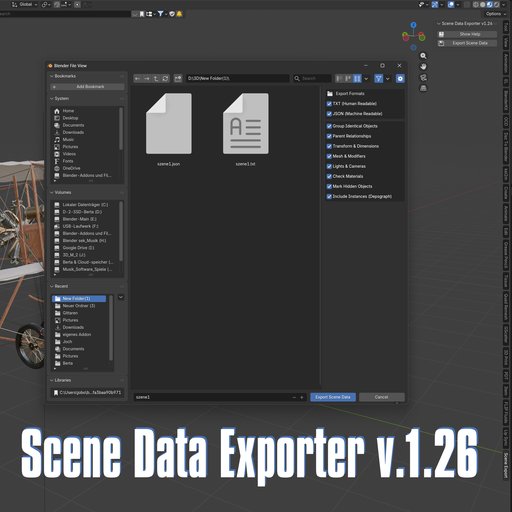
Task: Click the Show Help button
Action: tap(467, 34)
